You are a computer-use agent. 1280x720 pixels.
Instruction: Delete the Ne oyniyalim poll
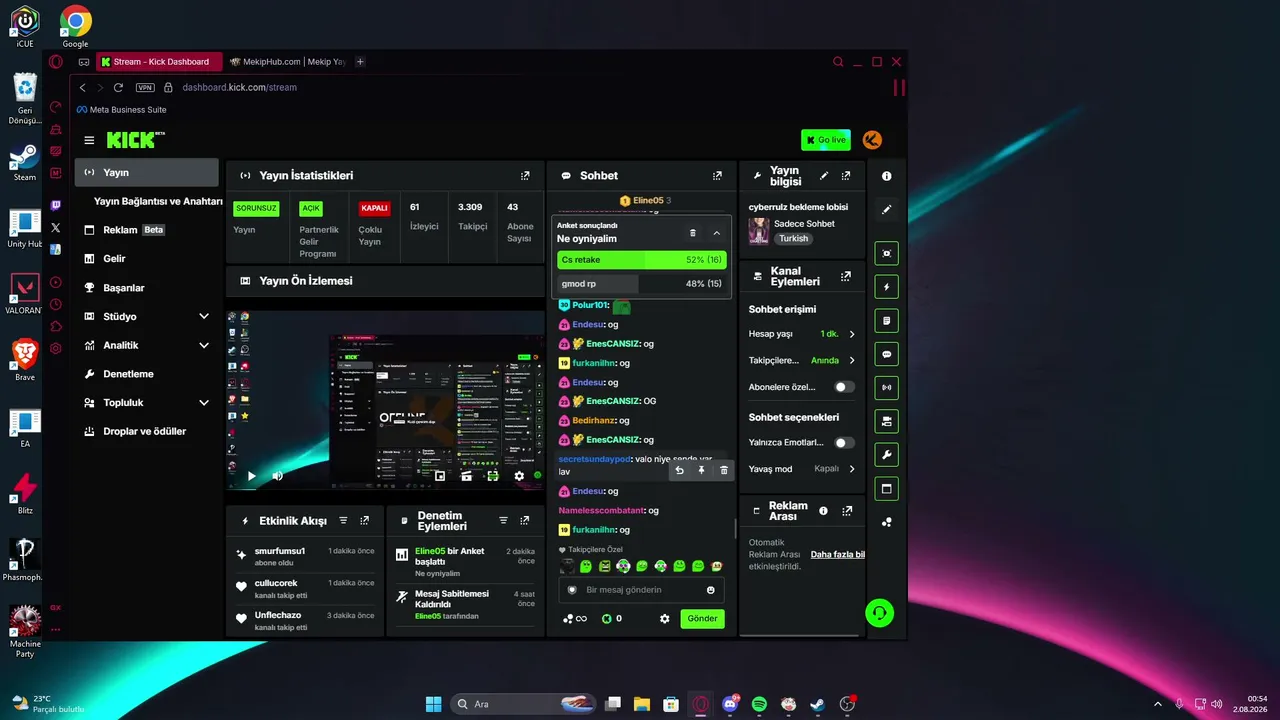693,233
